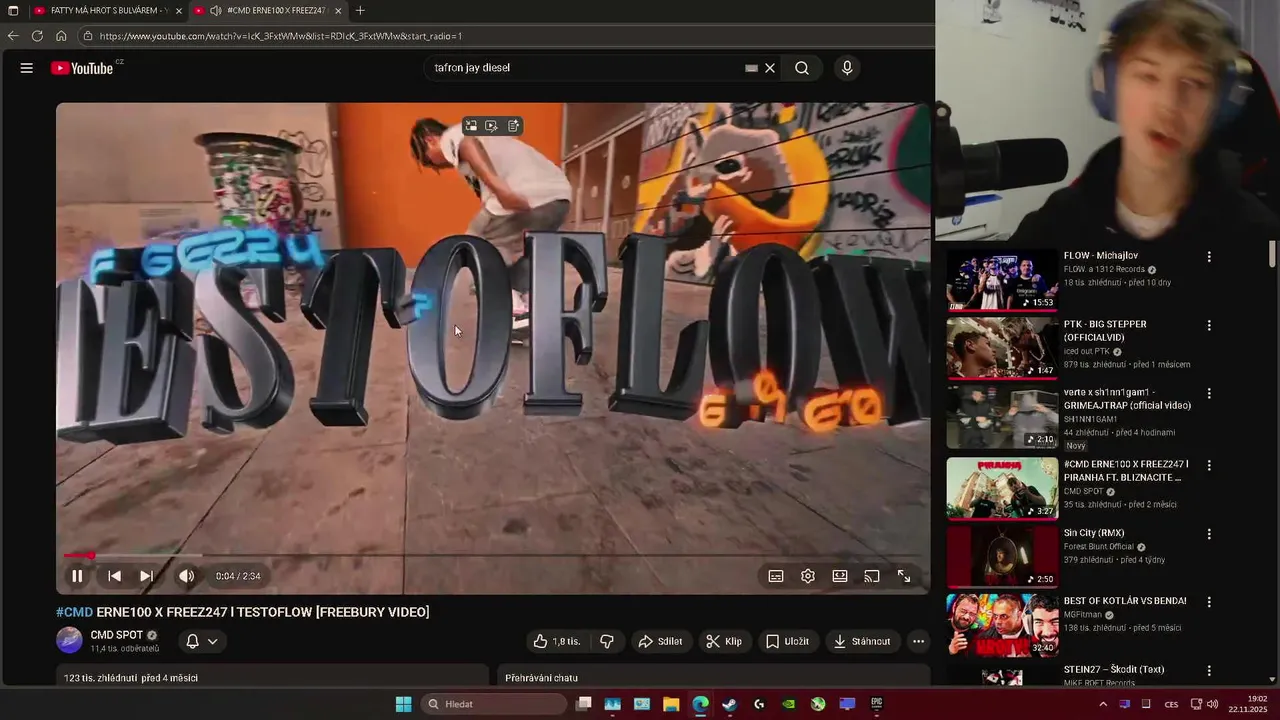
Task: Open File Explorer from taskbar
Action: click(x=671, y=704)
